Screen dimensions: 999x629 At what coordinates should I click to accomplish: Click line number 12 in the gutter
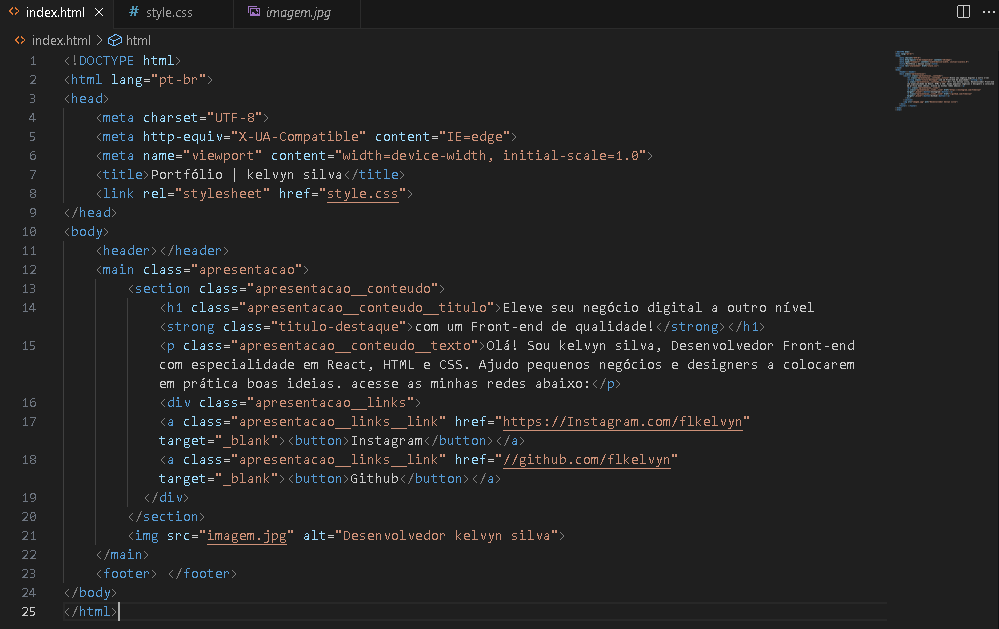(29, 270)
